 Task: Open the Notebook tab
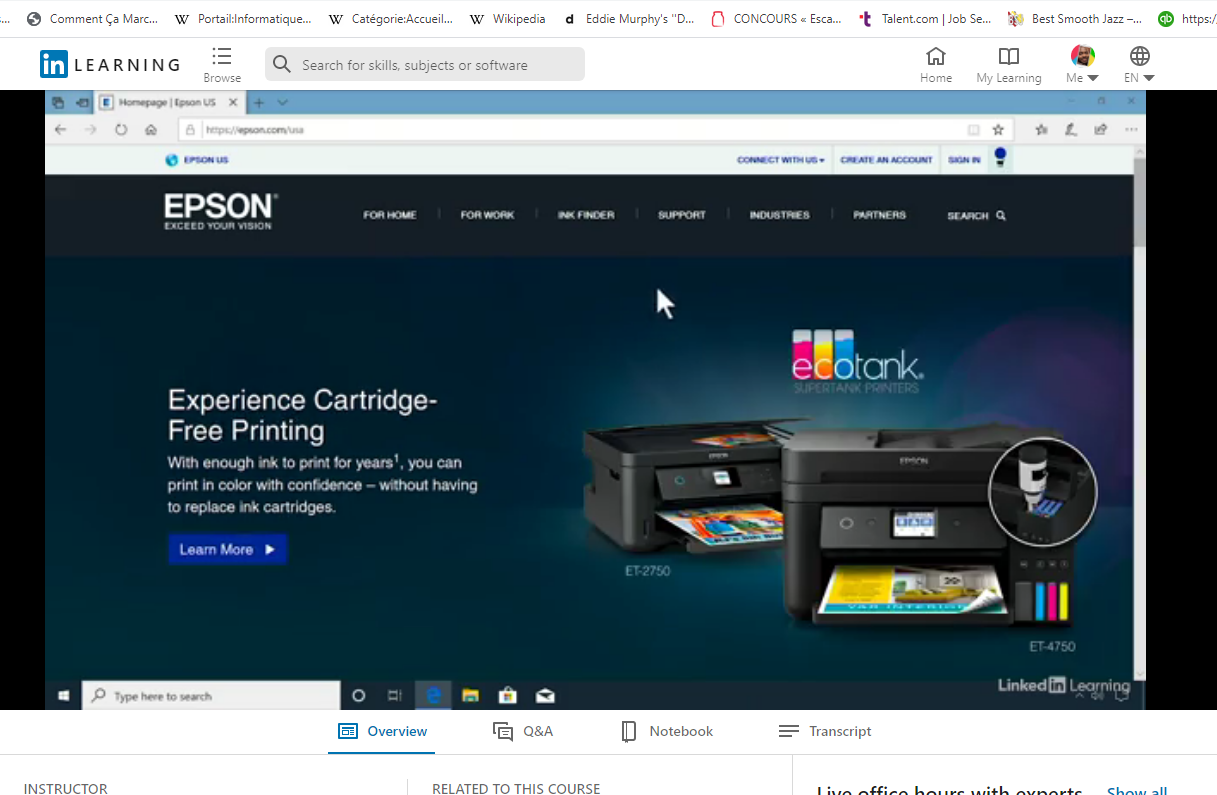667,731
